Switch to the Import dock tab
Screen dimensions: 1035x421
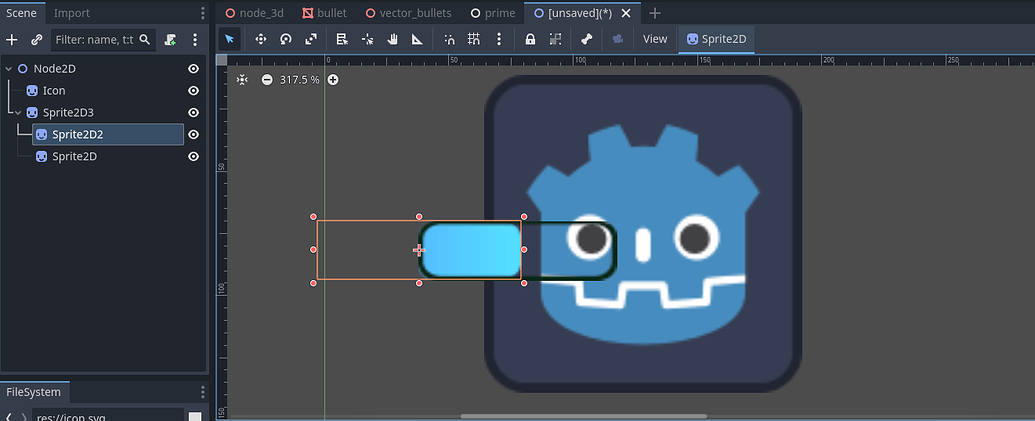(71, 13)
